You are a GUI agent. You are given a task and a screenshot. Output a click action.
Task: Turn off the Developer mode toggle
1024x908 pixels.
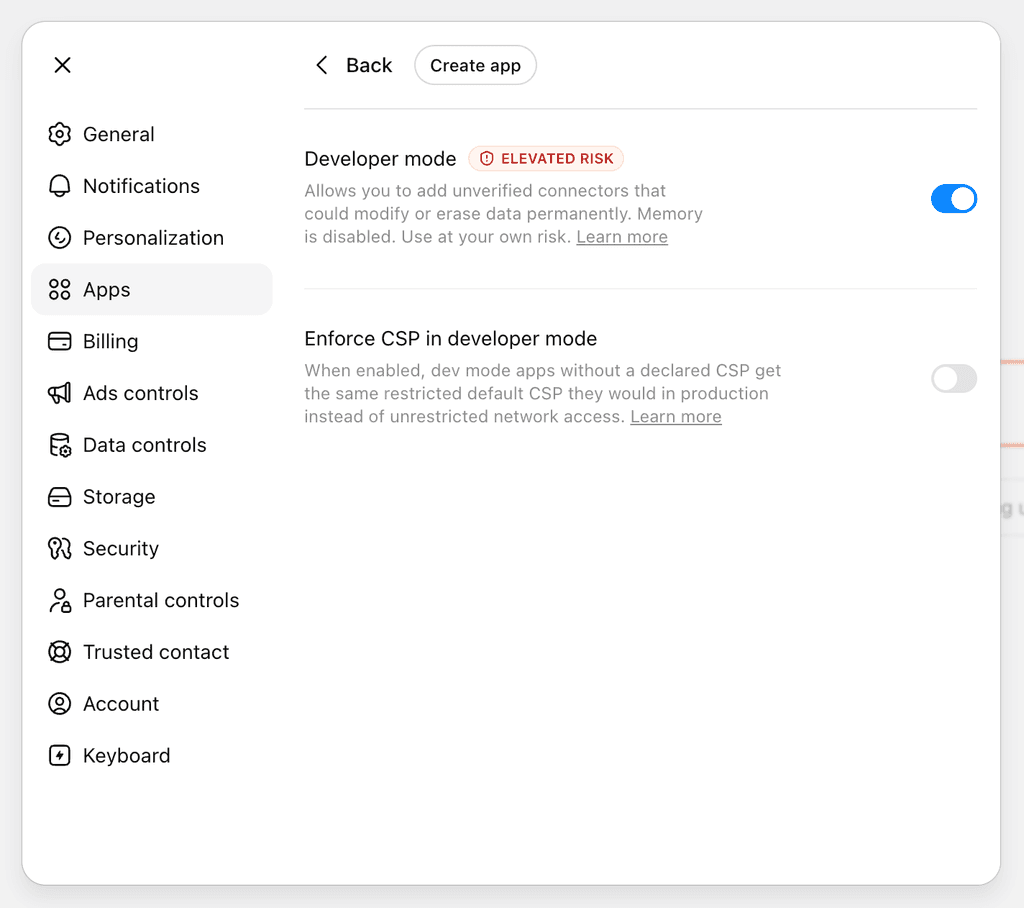point(953,199)
